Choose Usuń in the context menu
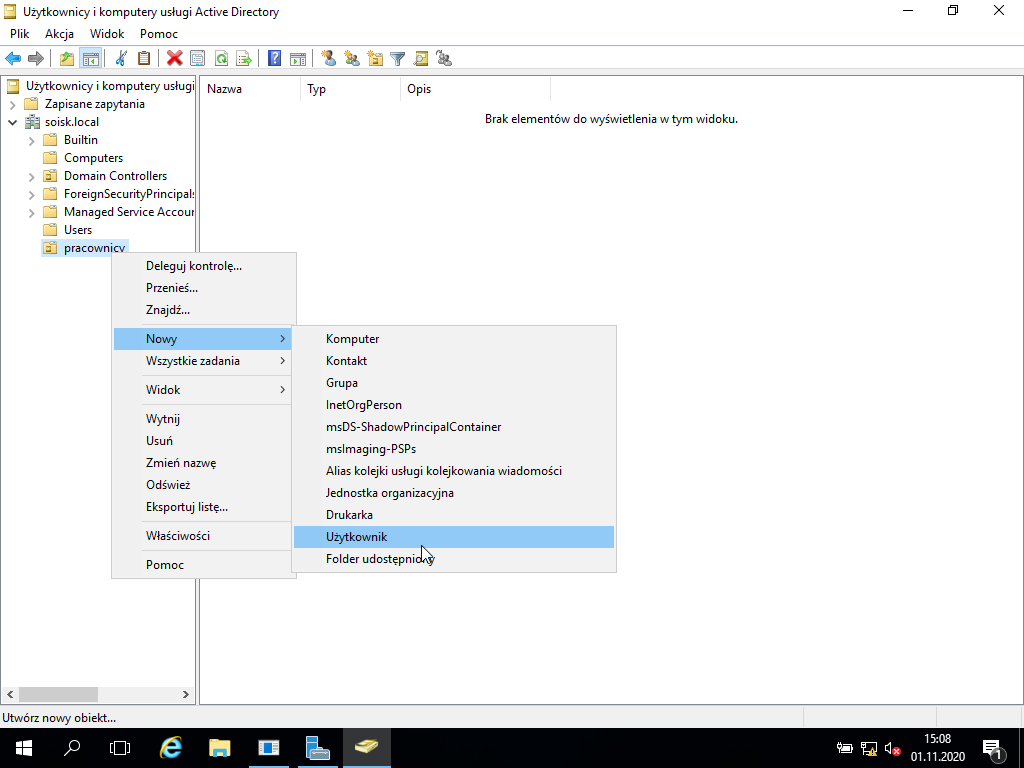Image resolution: width=1024 pixels, height=768 pixels. point(204,441)
